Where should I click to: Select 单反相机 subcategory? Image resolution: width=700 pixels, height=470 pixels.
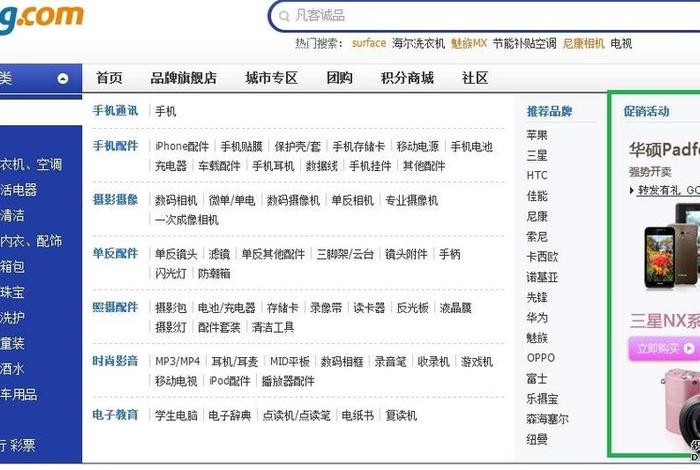[x=353, y=200]
